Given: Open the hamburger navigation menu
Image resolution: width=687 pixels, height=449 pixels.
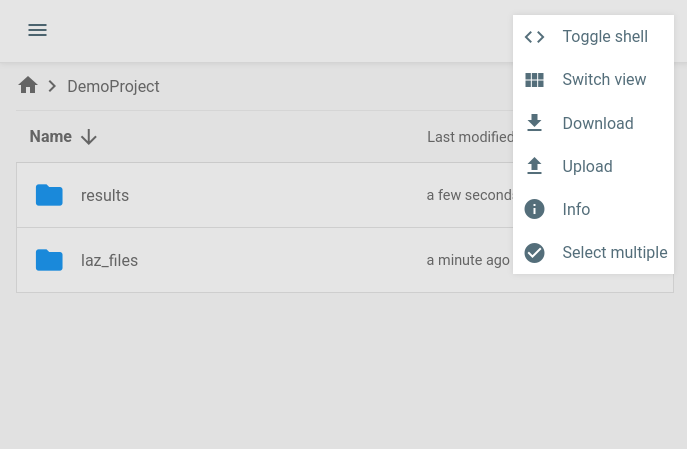Looking at the screenshot, I should [x=37, y=30].
